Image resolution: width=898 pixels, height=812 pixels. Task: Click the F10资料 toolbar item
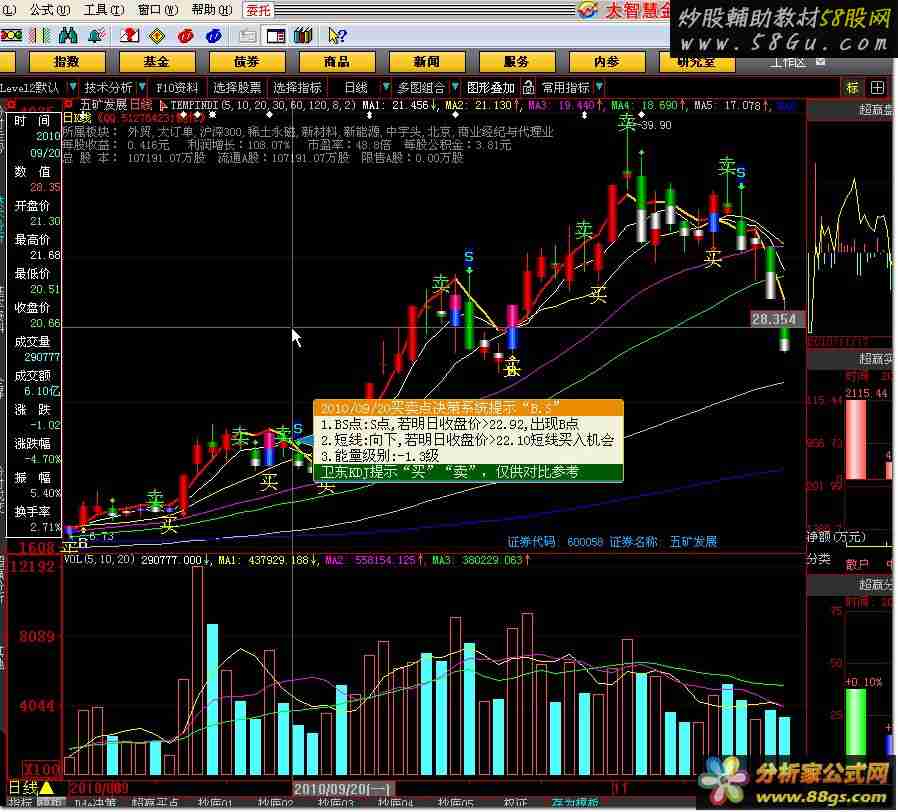(177, 88)
